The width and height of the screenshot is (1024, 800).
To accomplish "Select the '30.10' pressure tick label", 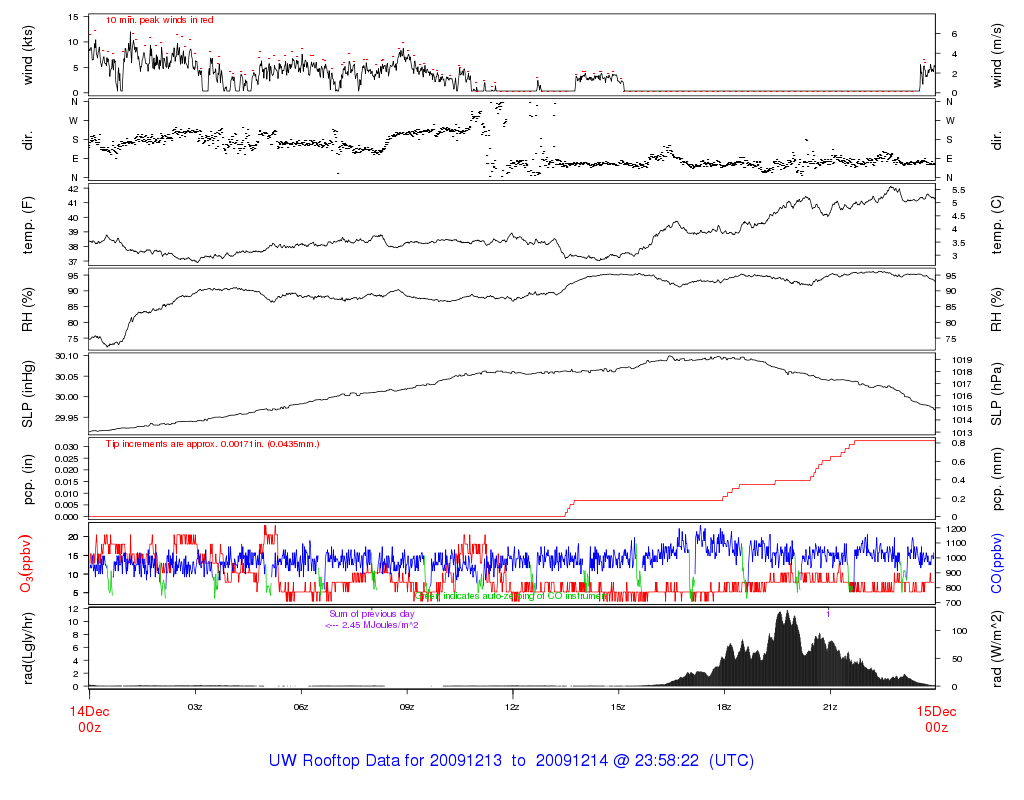I will [x=67, y=356].
